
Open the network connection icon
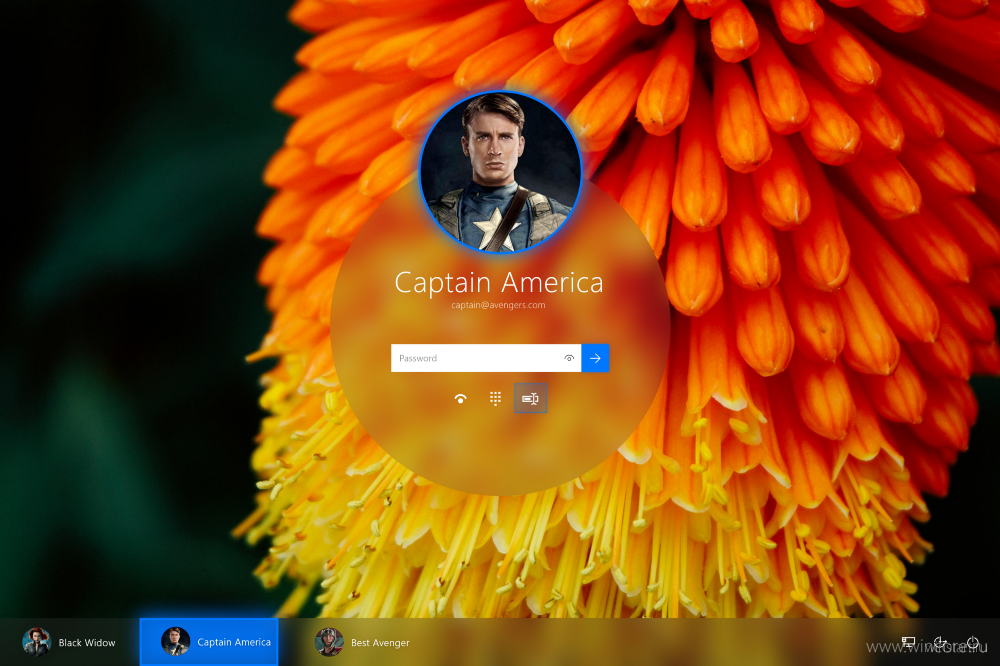pos(909,643)
